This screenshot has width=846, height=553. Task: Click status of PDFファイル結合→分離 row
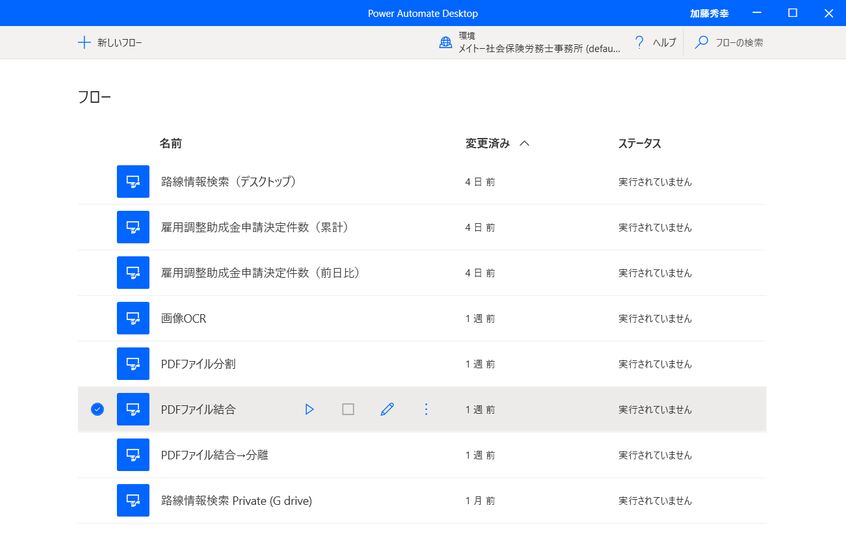[x=655, y=455]
